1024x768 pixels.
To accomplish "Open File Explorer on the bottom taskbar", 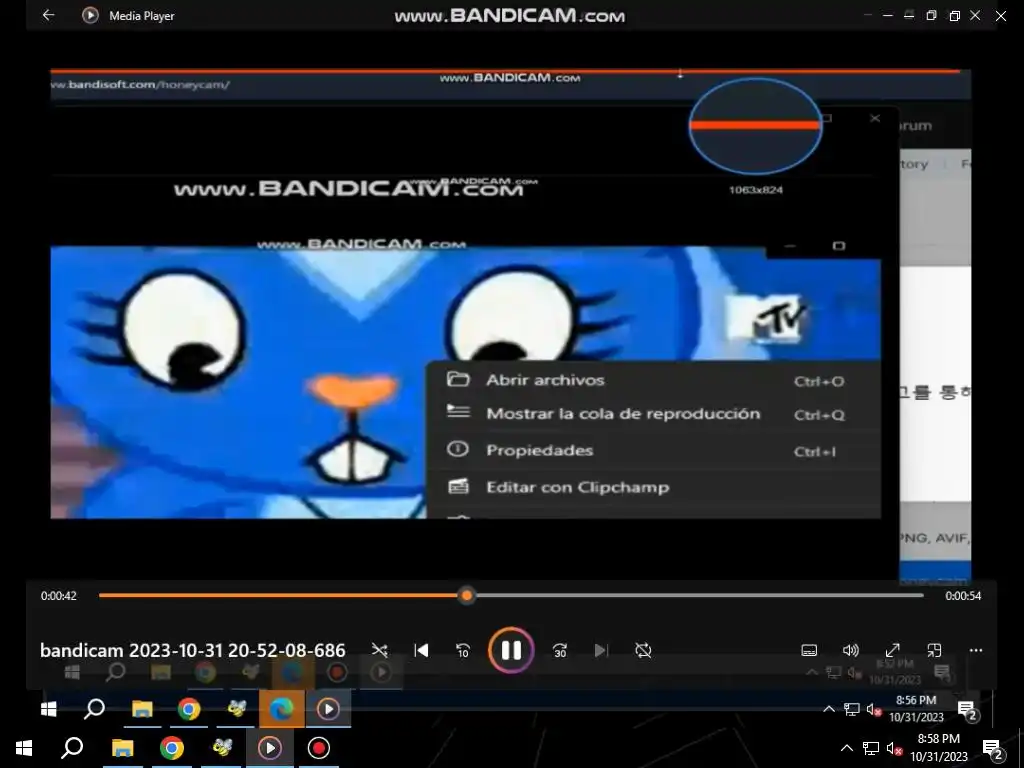I will pyautogui.click(x=122, y=748).
